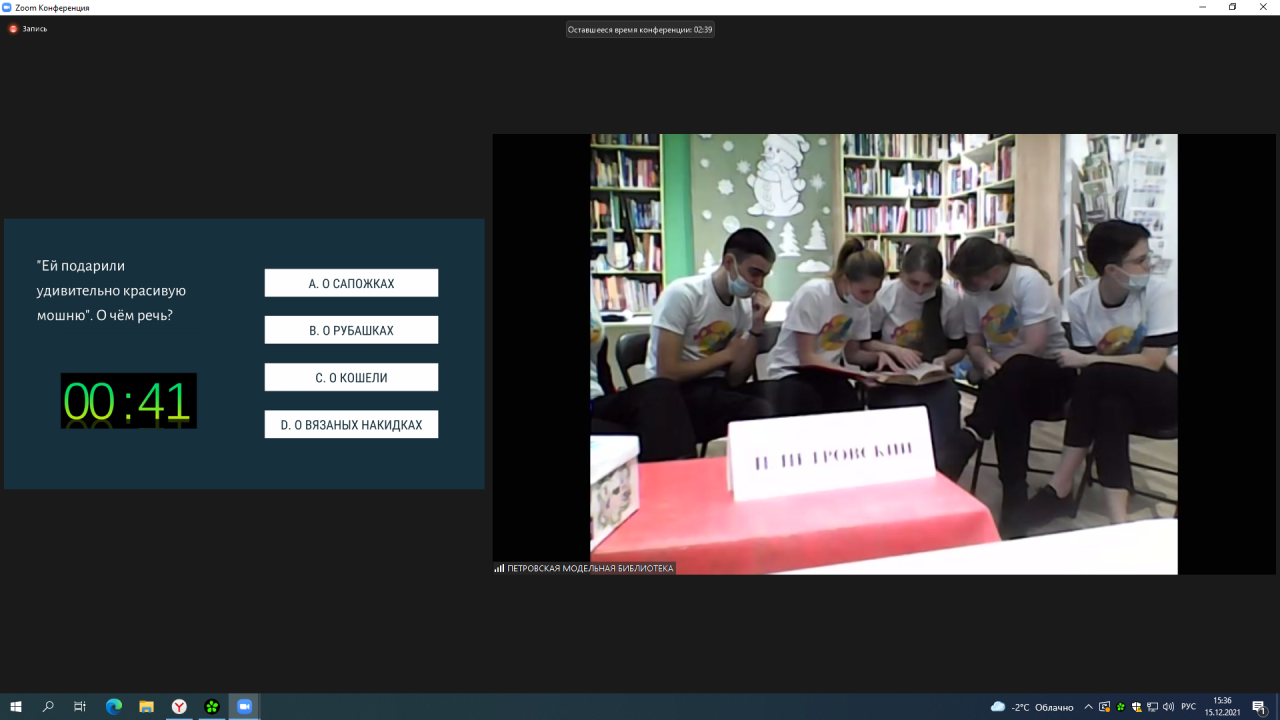Screen dimensions: 1280x720
Task: Open the taskbar search magnifier
Action: 48,706
